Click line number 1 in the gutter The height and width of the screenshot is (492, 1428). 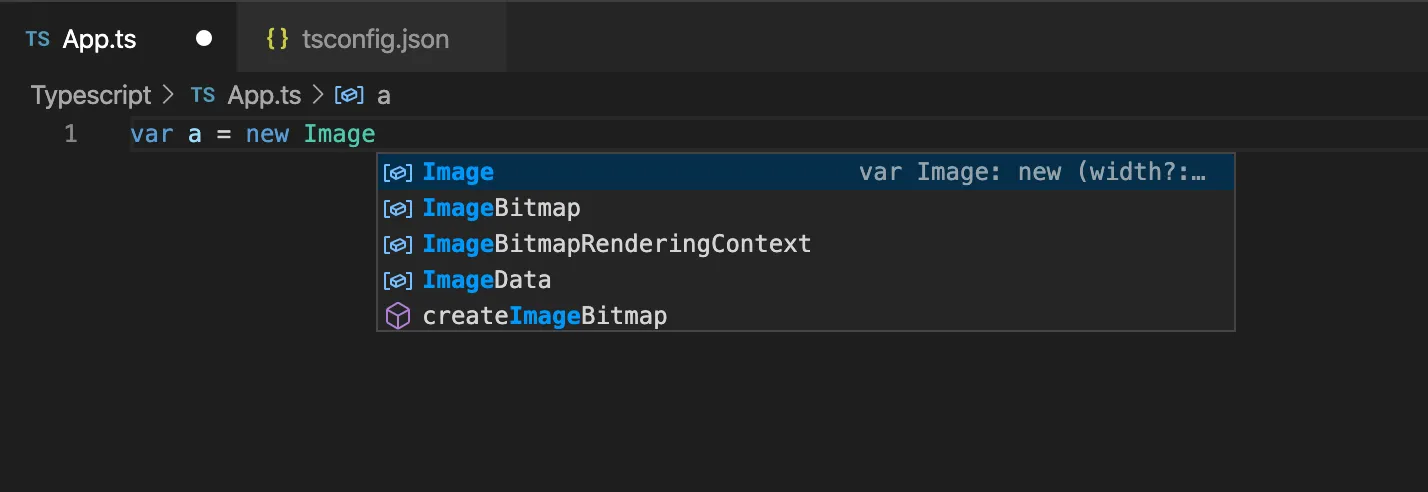coord(70,134)
